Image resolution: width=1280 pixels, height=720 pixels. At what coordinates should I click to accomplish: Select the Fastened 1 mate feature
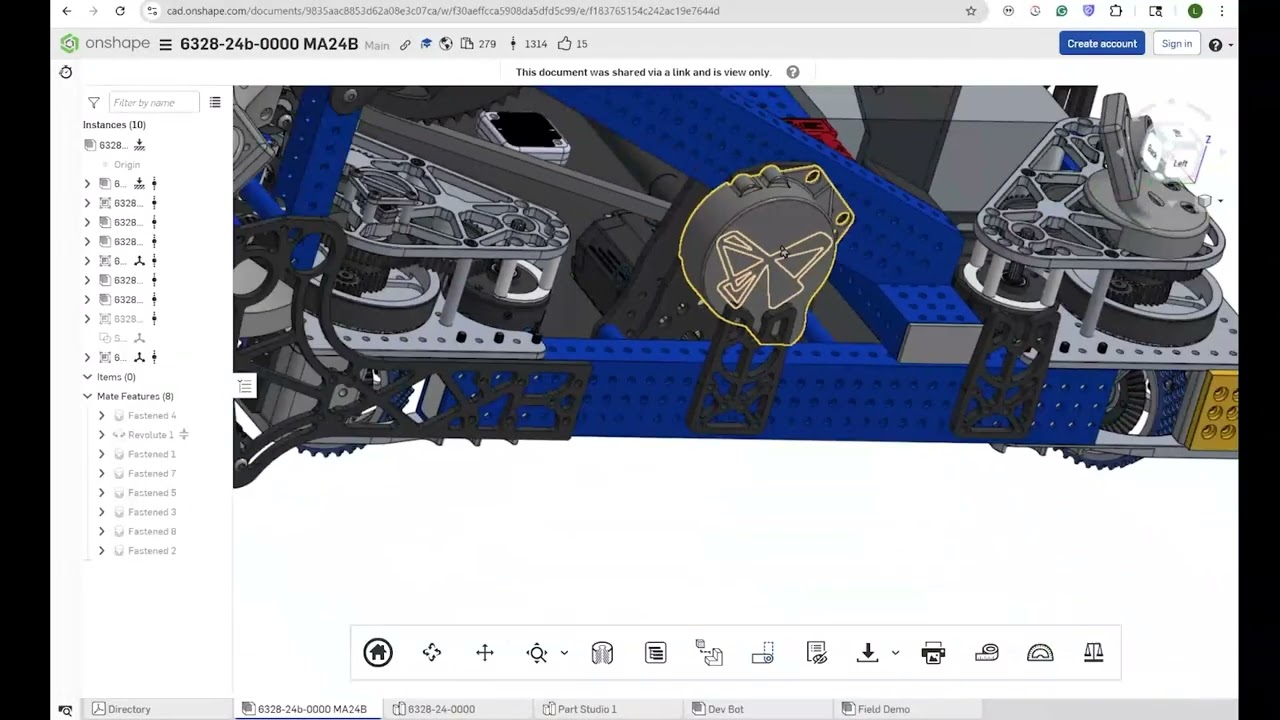pyautogui.click(x=151, y=454)
